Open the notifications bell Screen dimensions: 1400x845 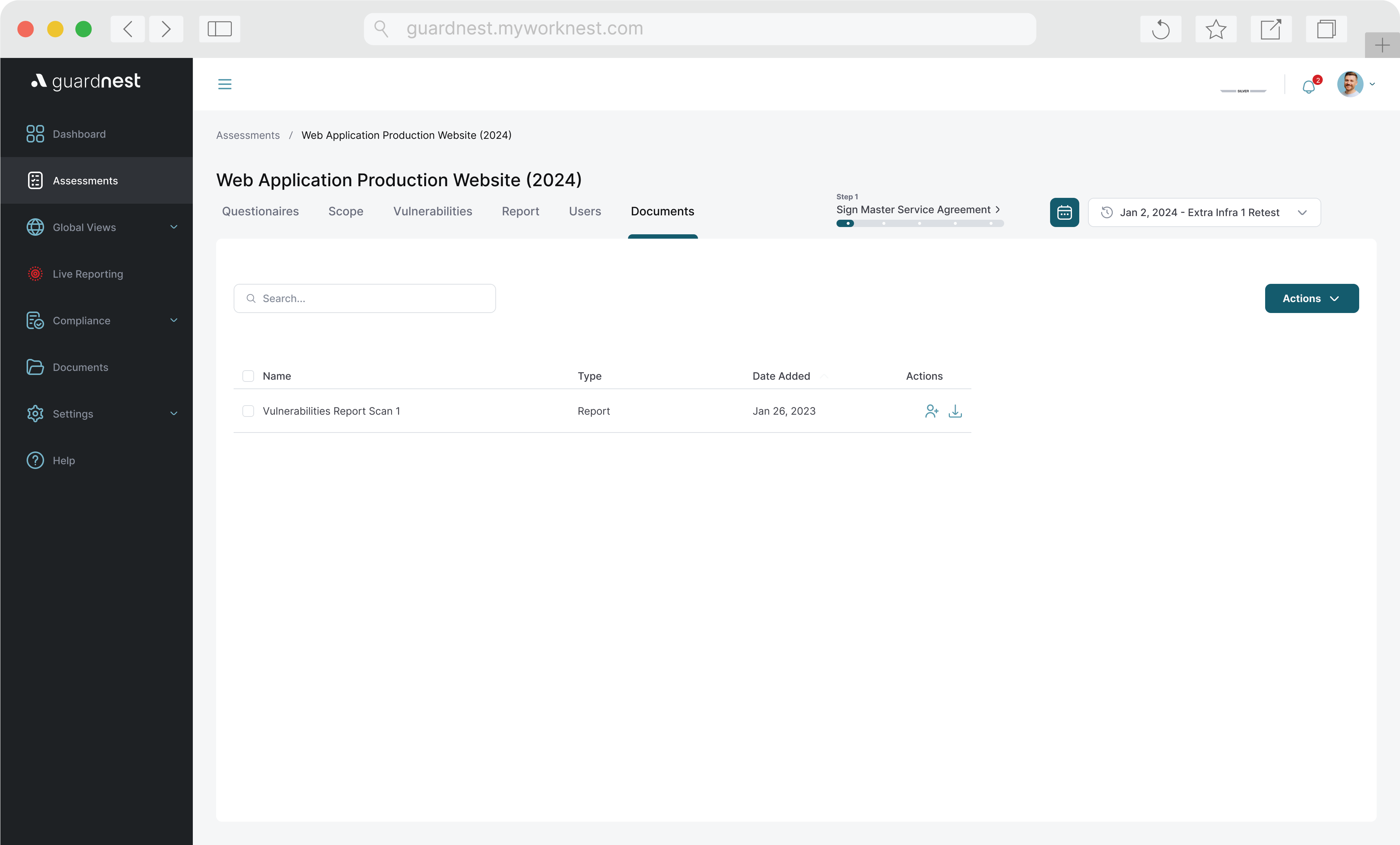1309,86
